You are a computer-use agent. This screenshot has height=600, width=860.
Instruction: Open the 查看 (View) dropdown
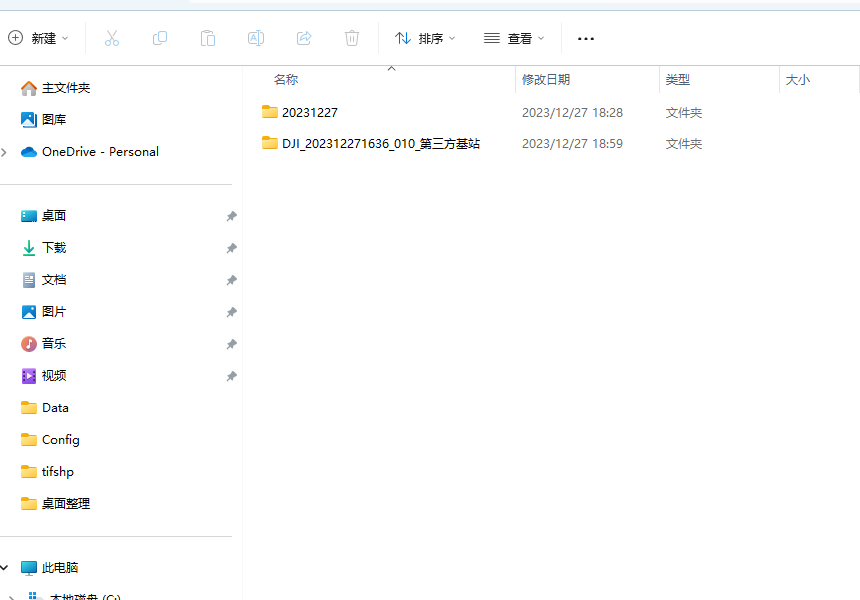(514, 38)
